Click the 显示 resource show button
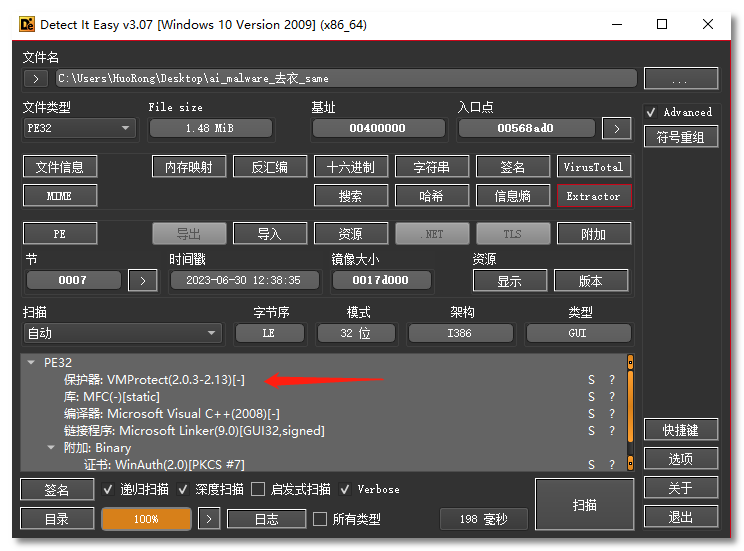Screen dimensions: 744x551 click(x=510, y=281)
